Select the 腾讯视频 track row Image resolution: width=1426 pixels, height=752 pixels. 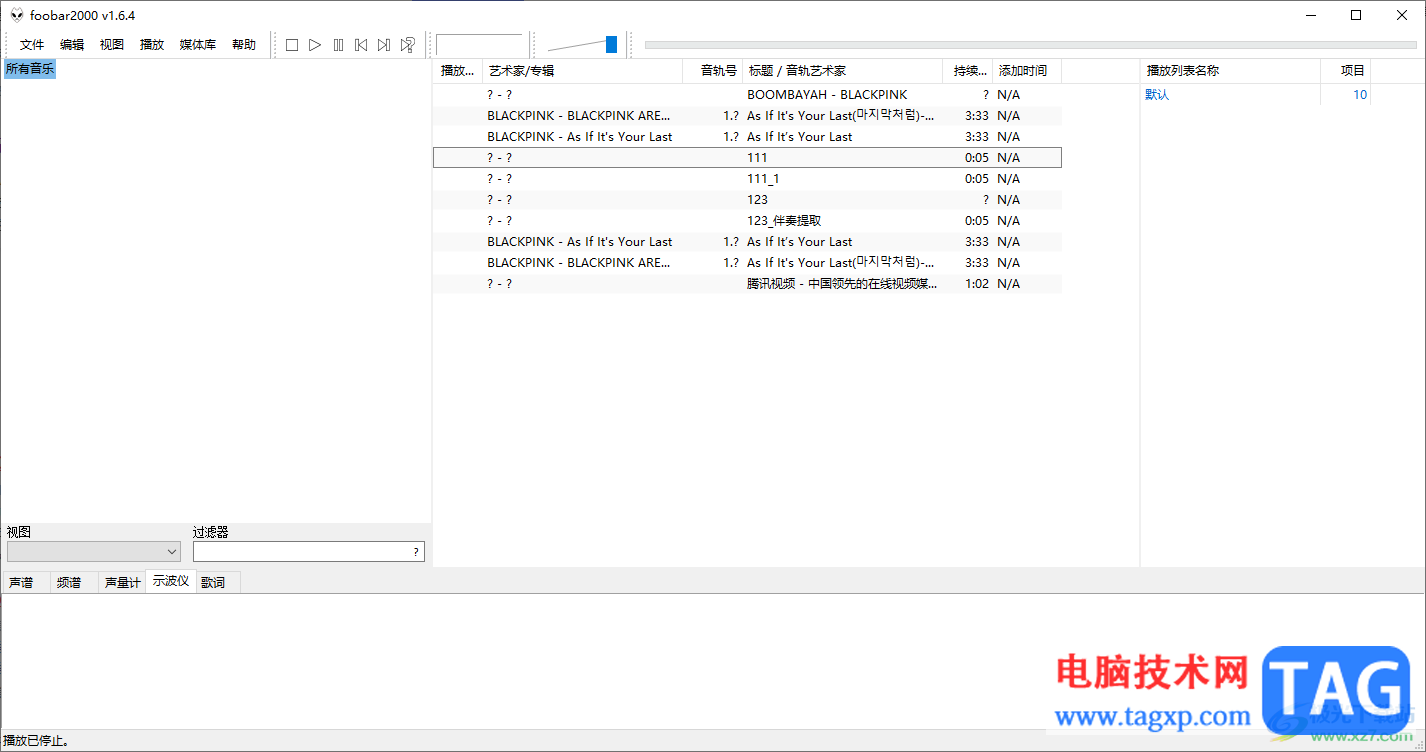747,284
